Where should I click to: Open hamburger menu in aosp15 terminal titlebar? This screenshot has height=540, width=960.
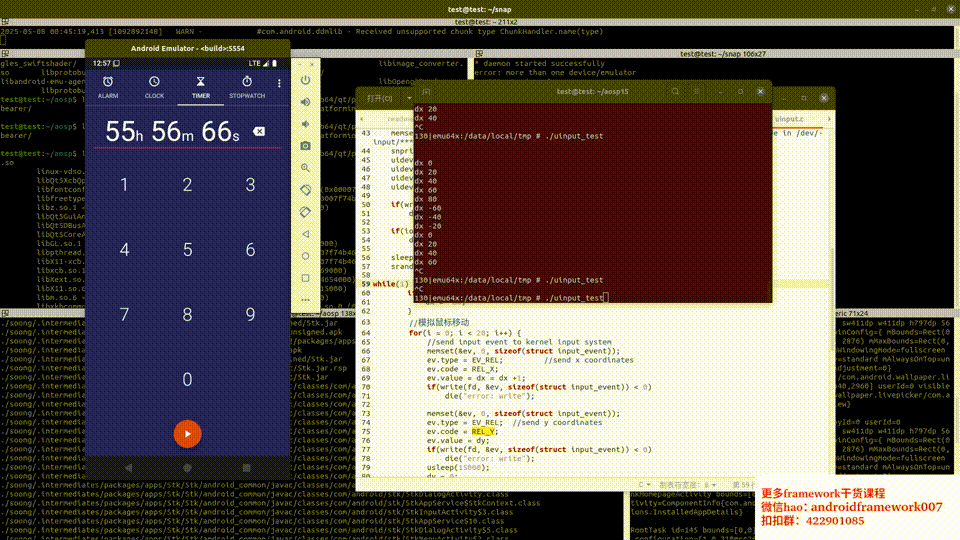pyautogui.click(x=697, y=91)
